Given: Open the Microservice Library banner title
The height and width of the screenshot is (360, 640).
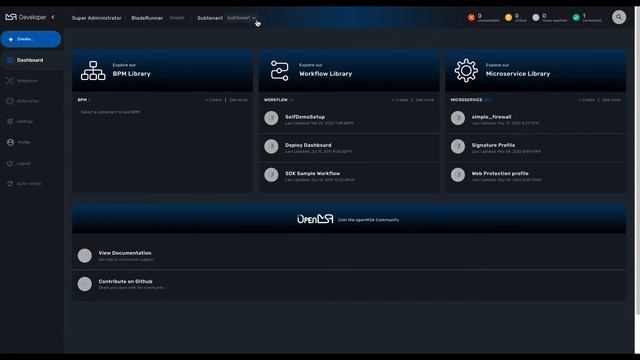Looking at the screenshot, I should 518,74.
